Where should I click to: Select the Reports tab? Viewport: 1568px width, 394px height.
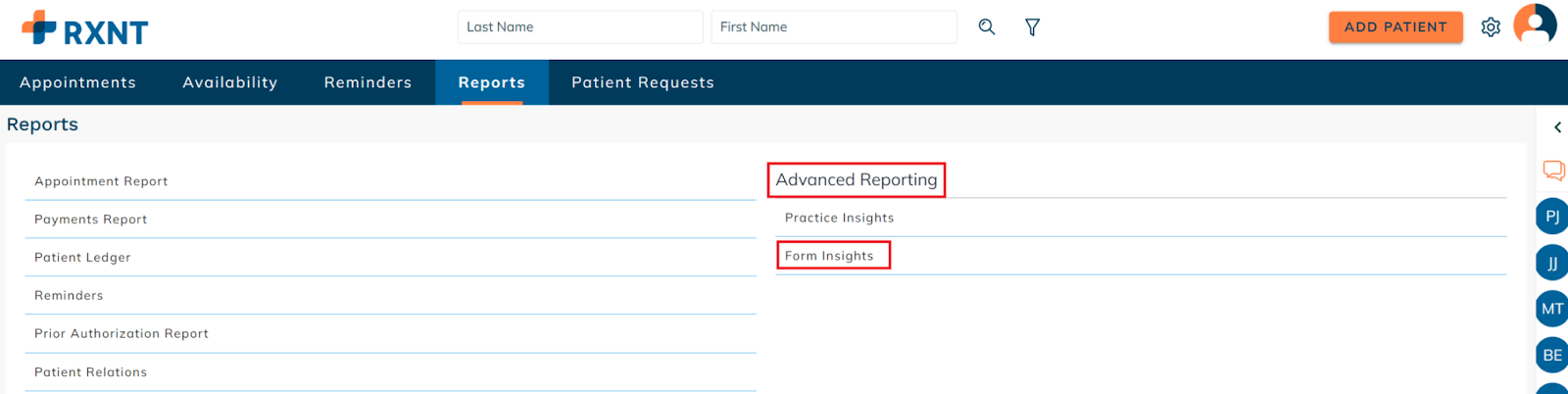492,82
